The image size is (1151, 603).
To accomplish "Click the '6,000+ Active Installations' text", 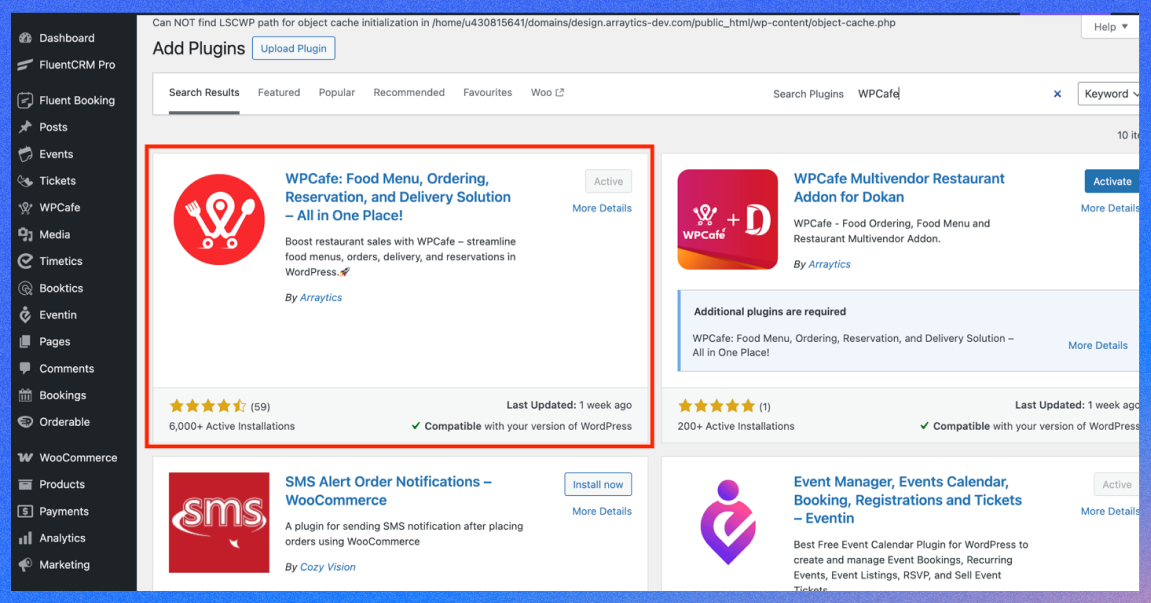I will coord(232,426).
